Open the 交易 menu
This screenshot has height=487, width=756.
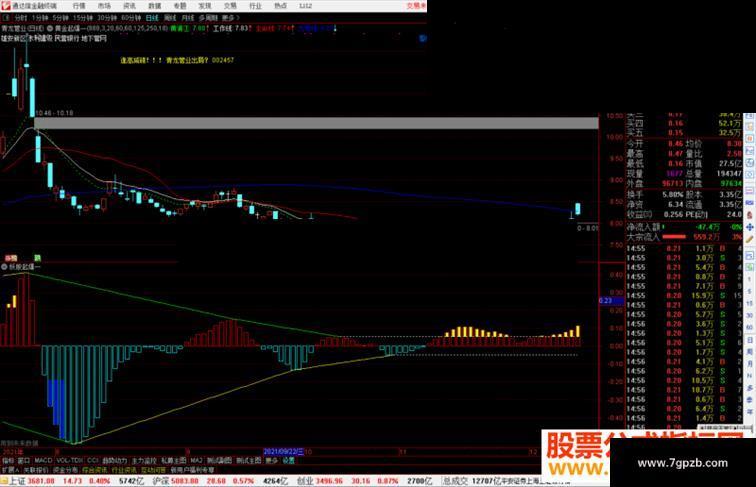pos(230,6)
